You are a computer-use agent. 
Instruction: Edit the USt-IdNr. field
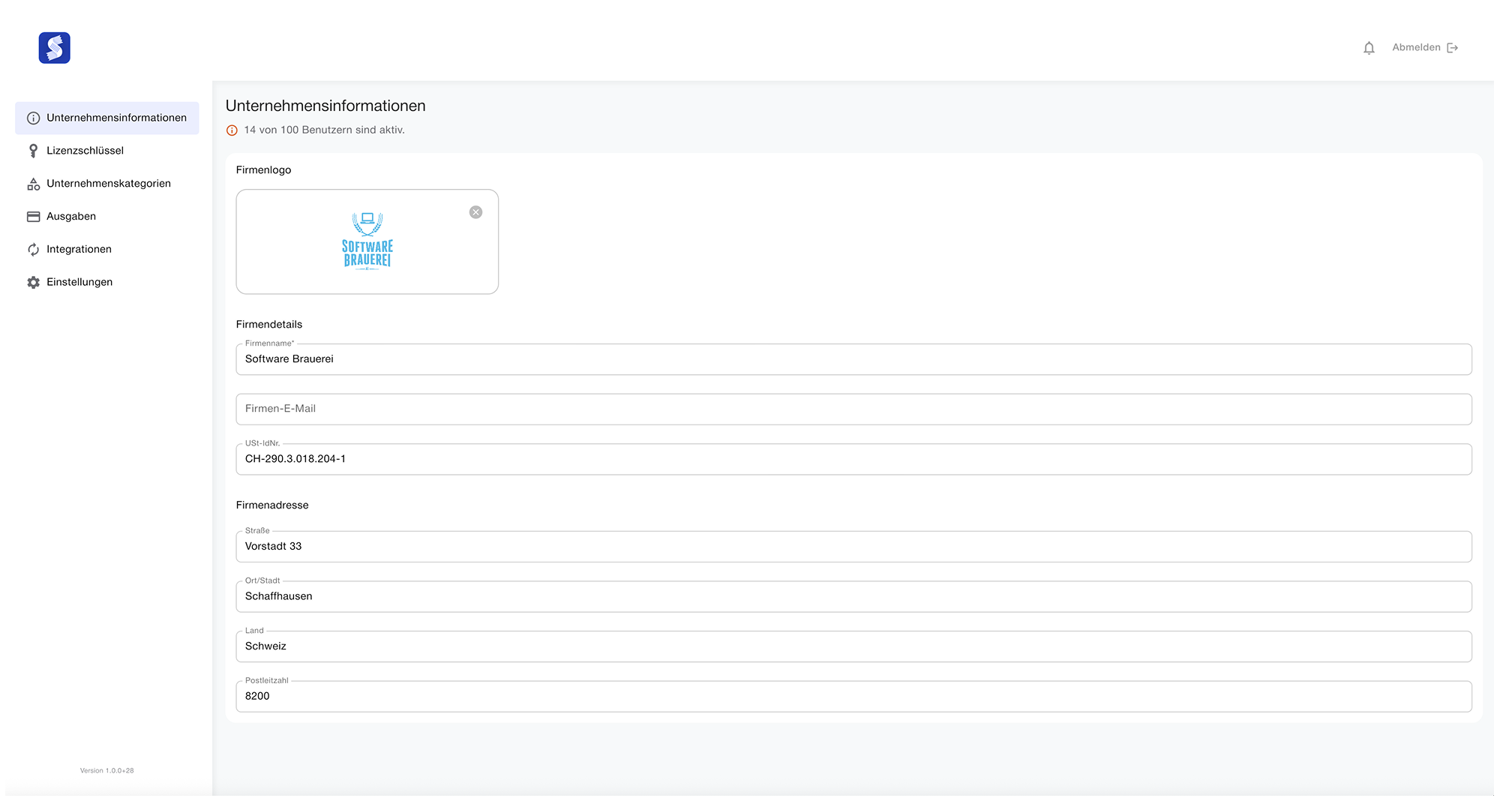[x=853, y=459]
